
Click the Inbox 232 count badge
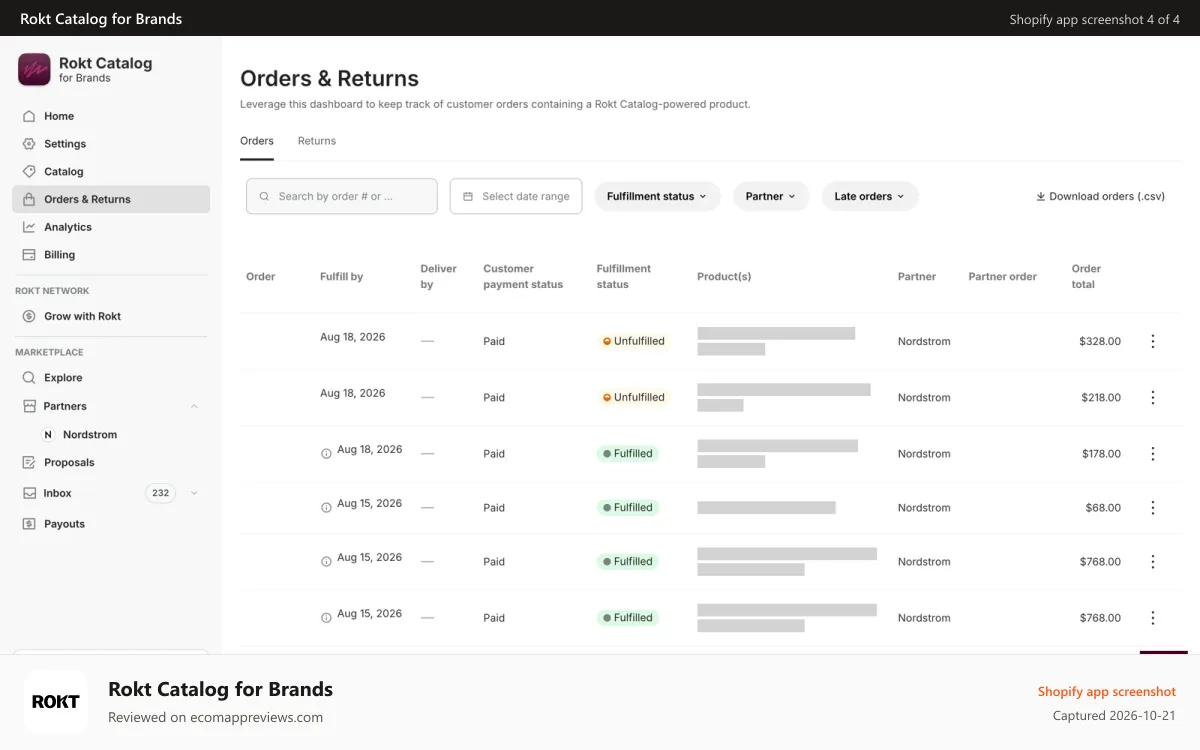click(160, 493)
